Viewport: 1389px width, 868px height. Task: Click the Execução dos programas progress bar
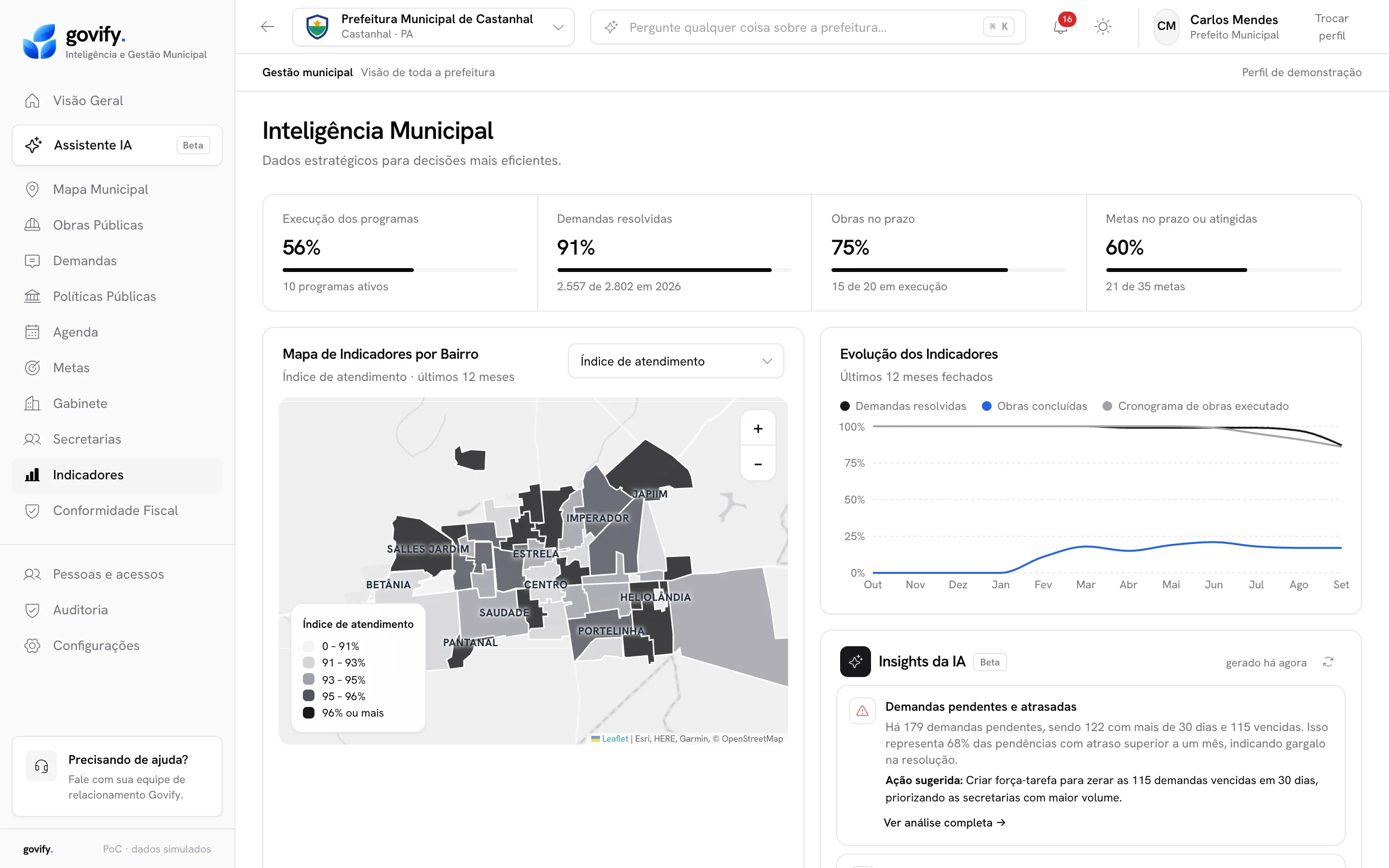tap(400, 270)
